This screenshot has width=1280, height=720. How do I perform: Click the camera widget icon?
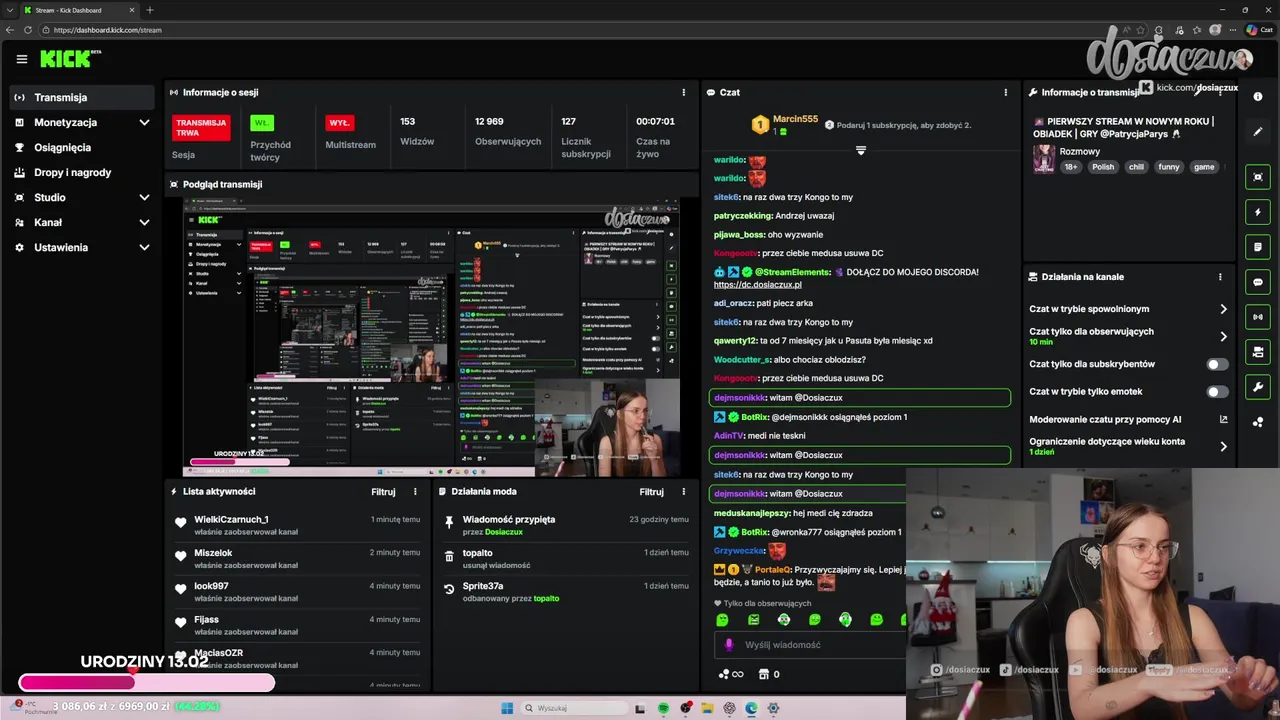pos(1258,352)
